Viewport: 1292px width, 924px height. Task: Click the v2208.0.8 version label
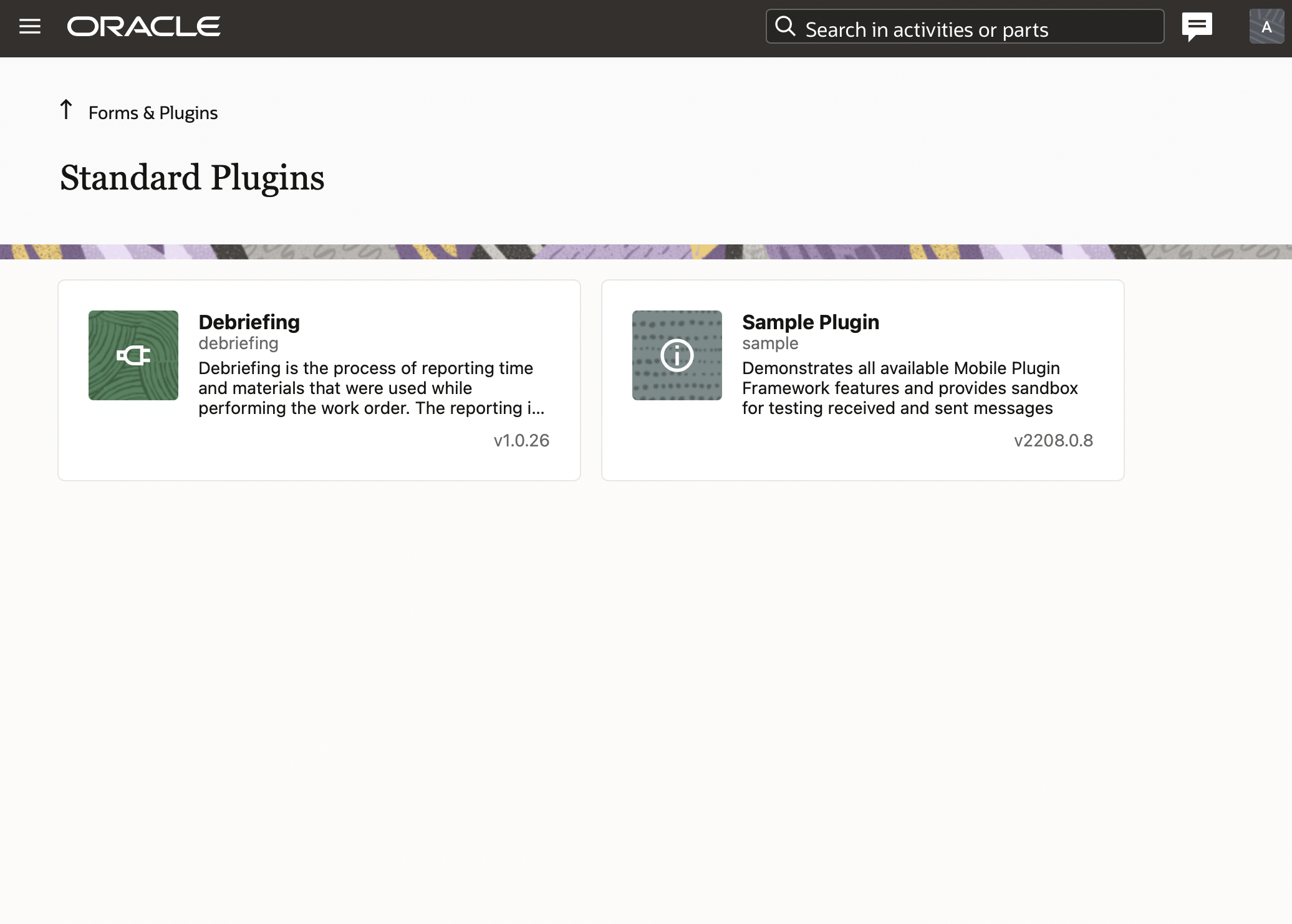[x=1053, y=441]
